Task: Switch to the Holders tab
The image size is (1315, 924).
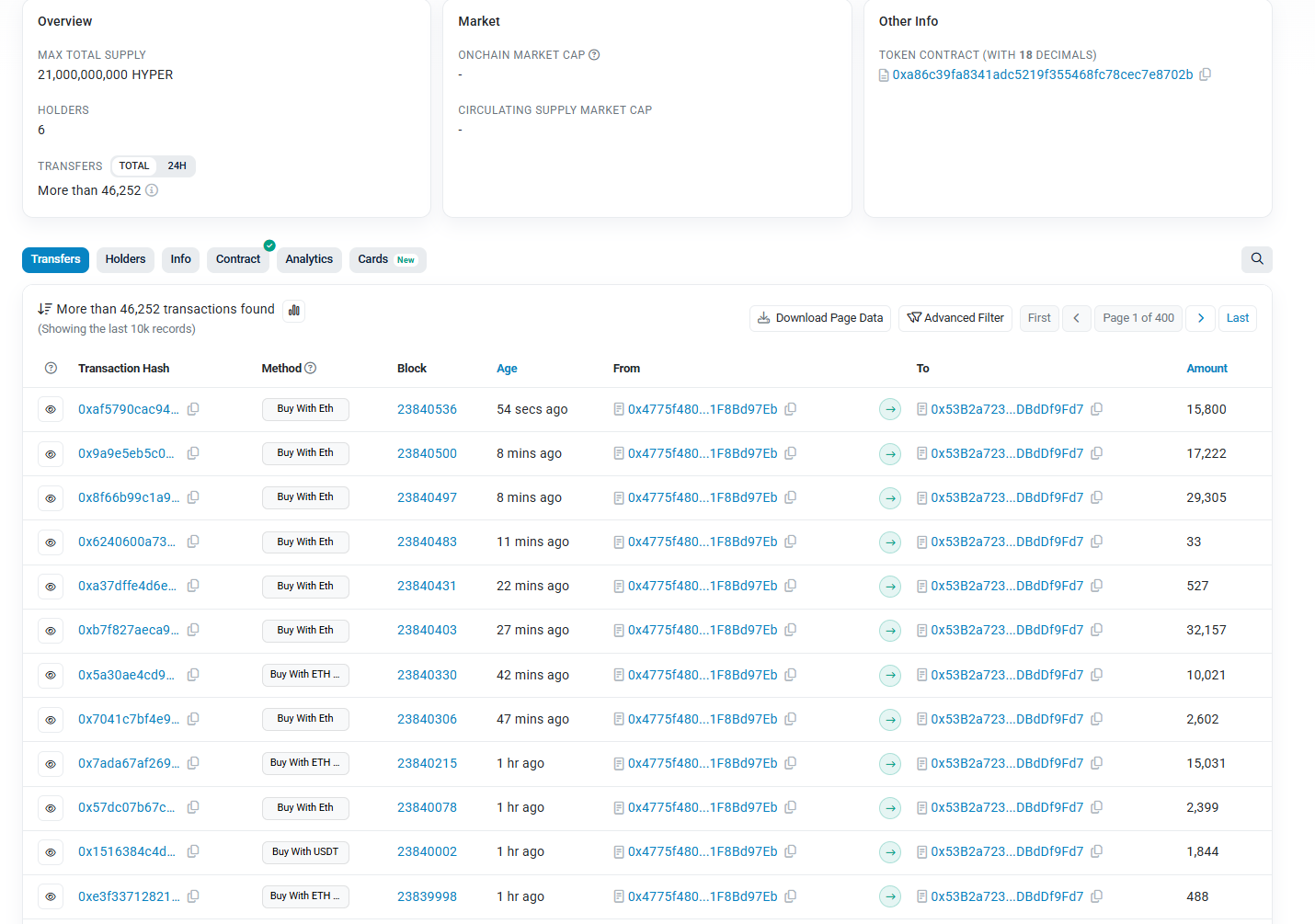Action: click(125, 259)
